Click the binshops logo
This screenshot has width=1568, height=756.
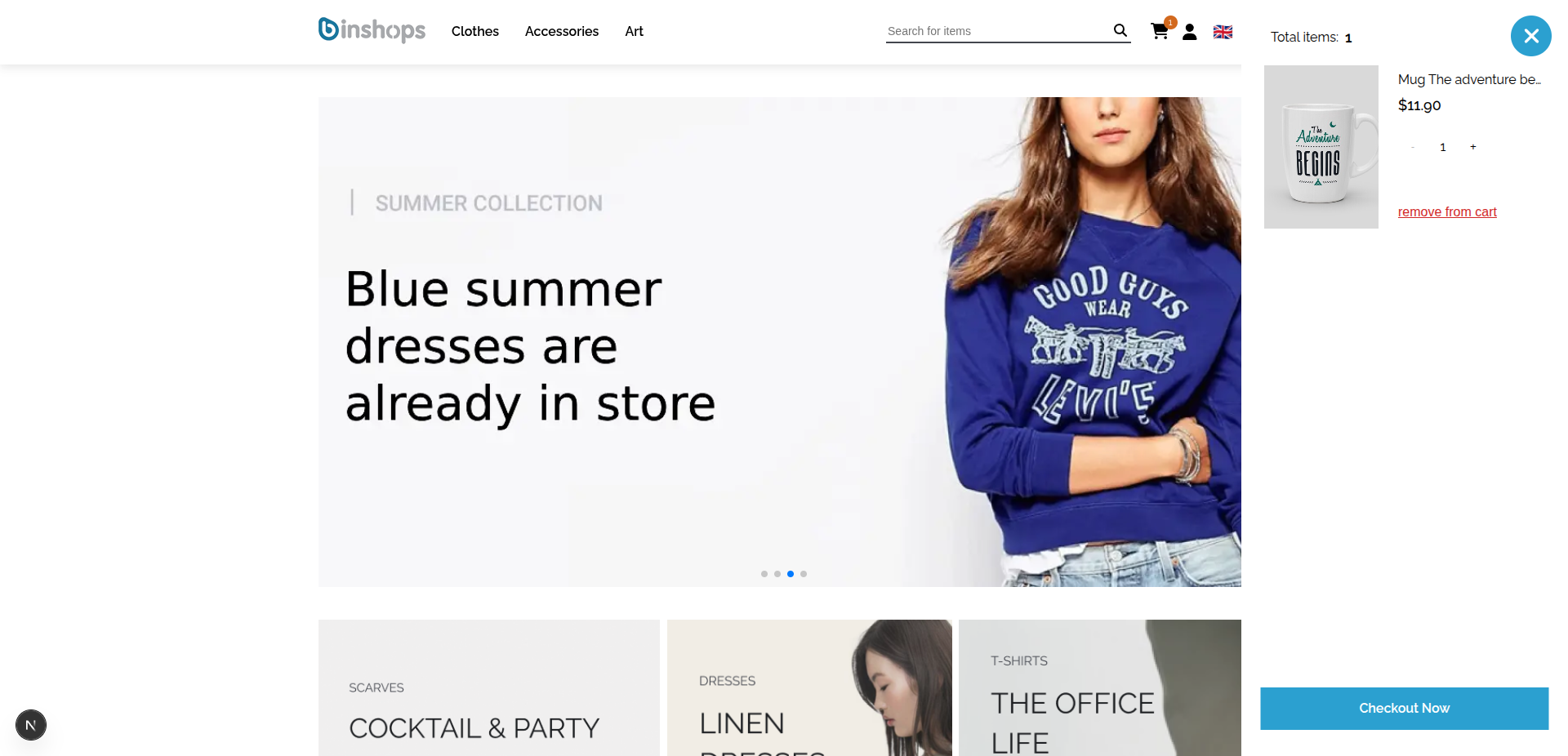tap(372, 30)
